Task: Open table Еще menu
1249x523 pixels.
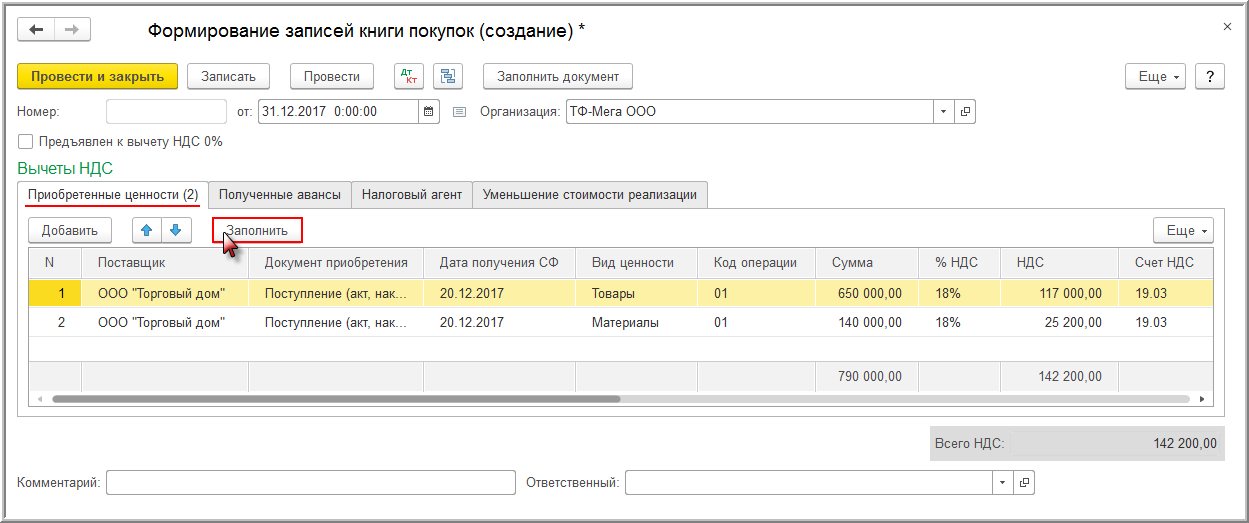Action: coord(1184,230)
